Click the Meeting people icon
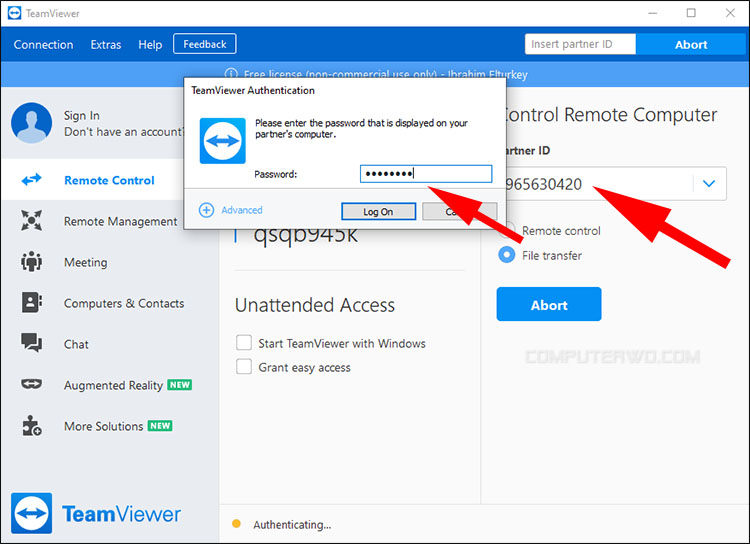Screen dimensions: 750x544 point(32,262)
